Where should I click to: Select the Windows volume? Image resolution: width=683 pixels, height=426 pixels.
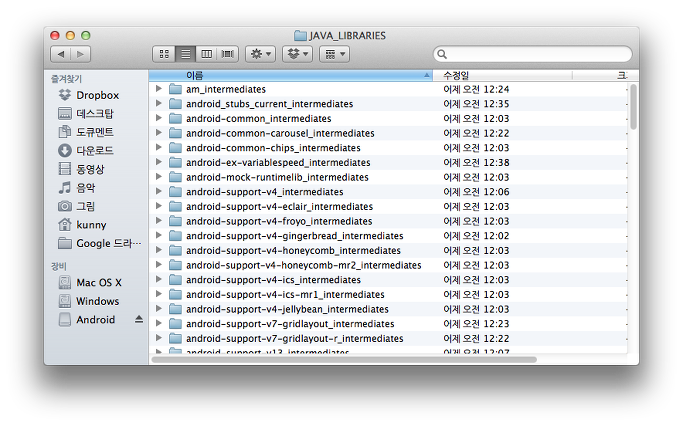[x=88, y=301]
